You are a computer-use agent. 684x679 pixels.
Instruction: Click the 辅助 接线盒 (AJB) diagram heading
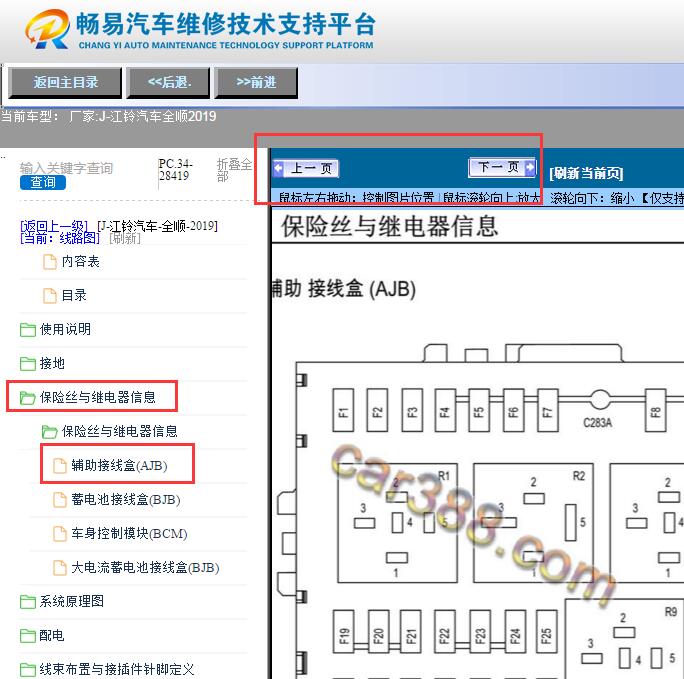(343, 289)
